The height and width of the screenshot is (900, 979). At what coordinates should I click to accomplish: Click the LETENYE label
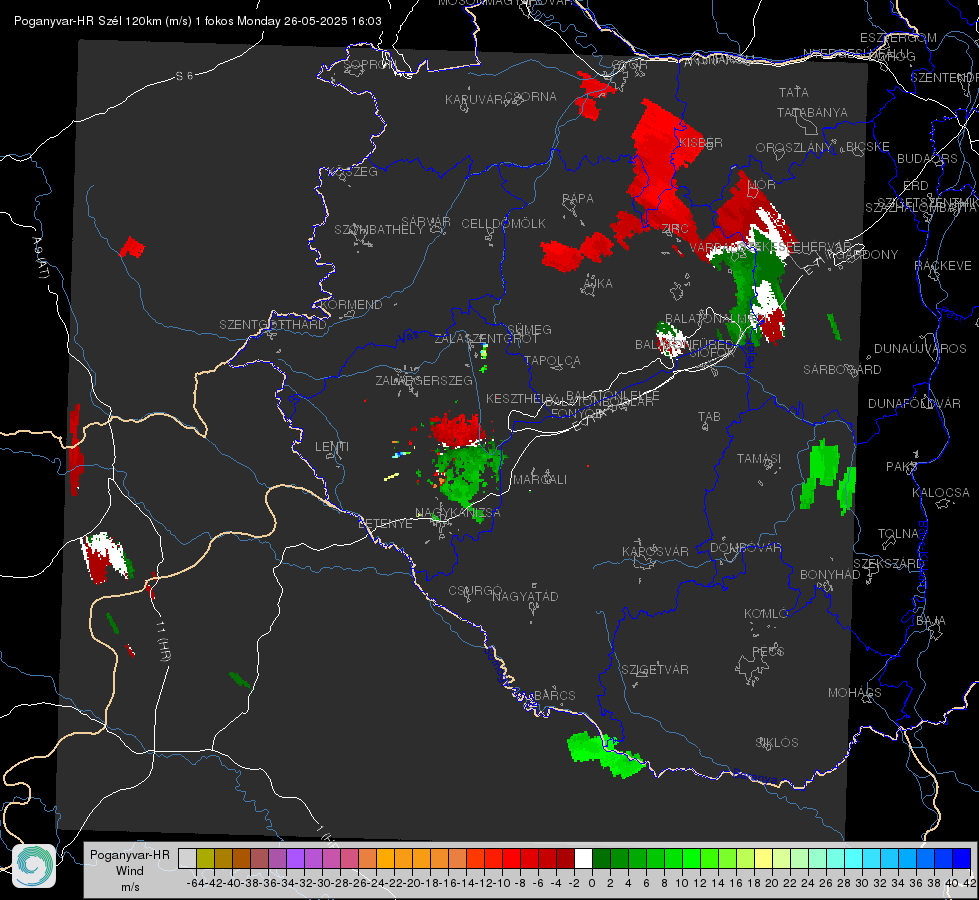[x=385, y=523]
